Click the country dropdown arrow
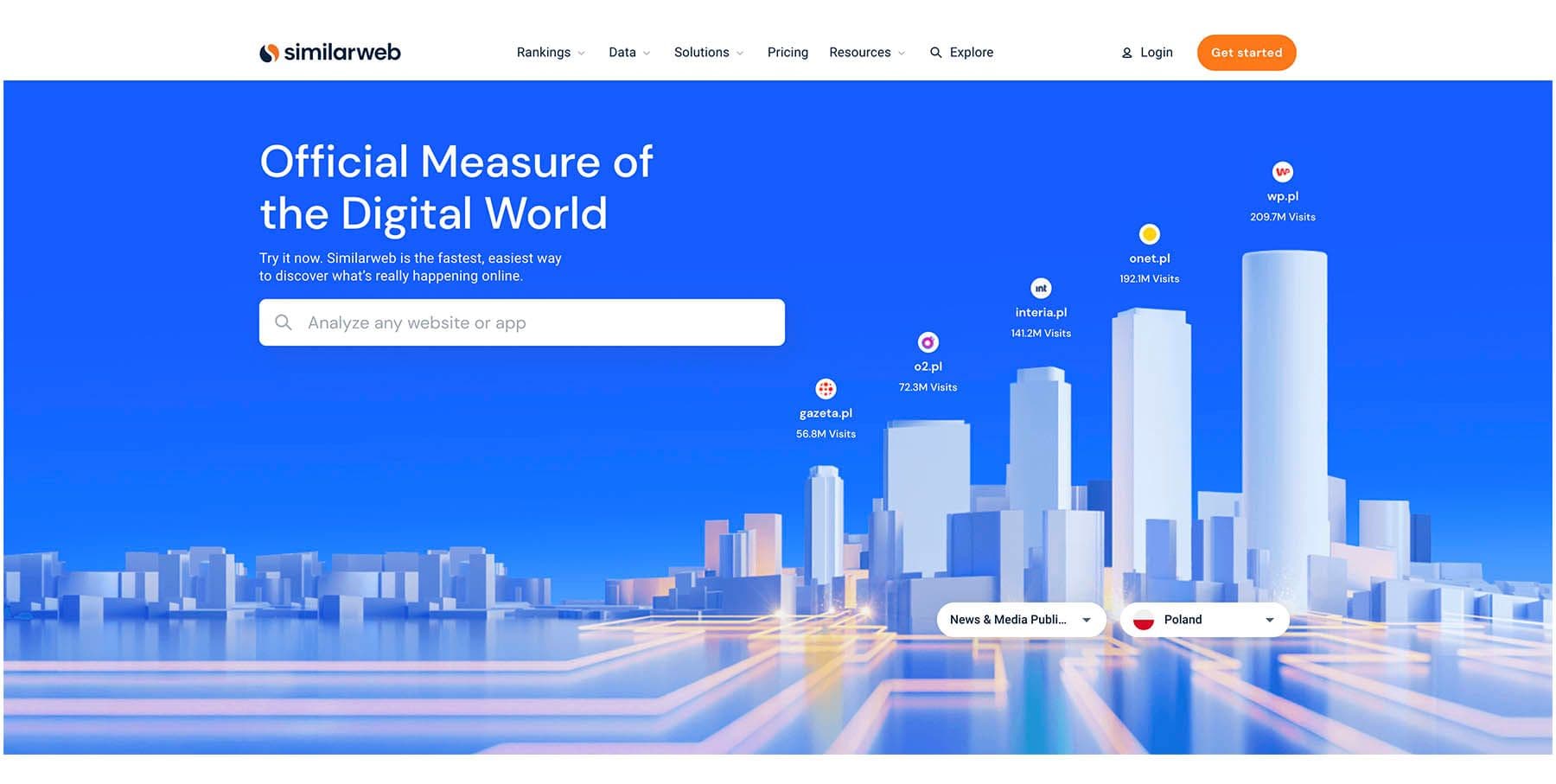This screenshot has height=784, width=1556. tap(1270, 620)
